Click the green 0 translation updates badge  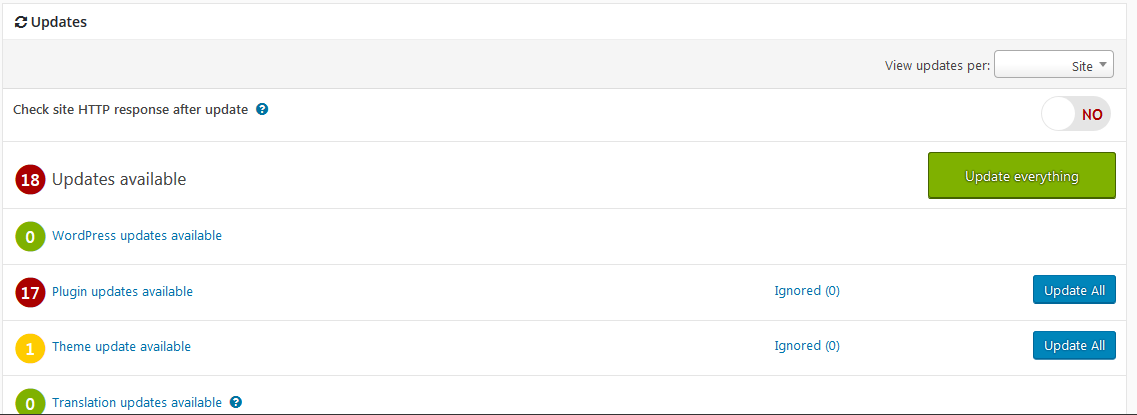[31, 402]
